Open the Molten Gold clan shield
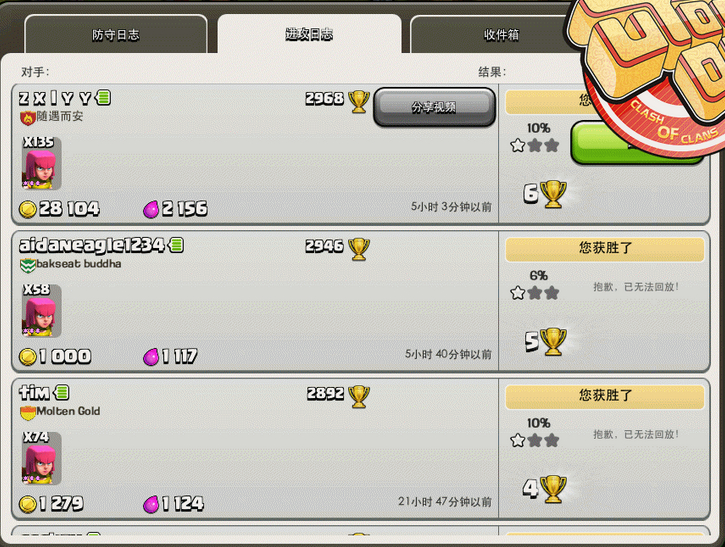 tap(27, 413)
